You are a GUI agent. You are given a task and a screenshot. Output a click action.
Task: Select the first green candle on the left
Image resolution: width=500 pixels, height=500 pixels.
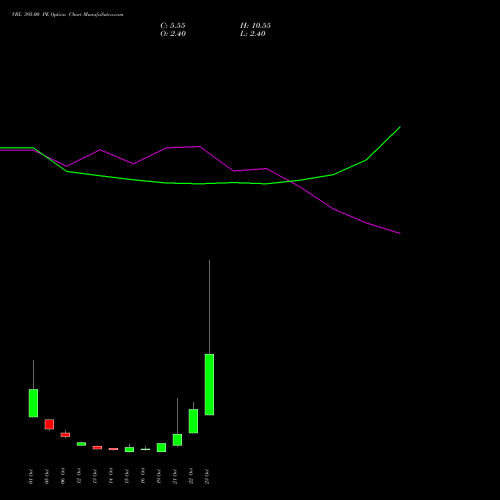(33, 403)
